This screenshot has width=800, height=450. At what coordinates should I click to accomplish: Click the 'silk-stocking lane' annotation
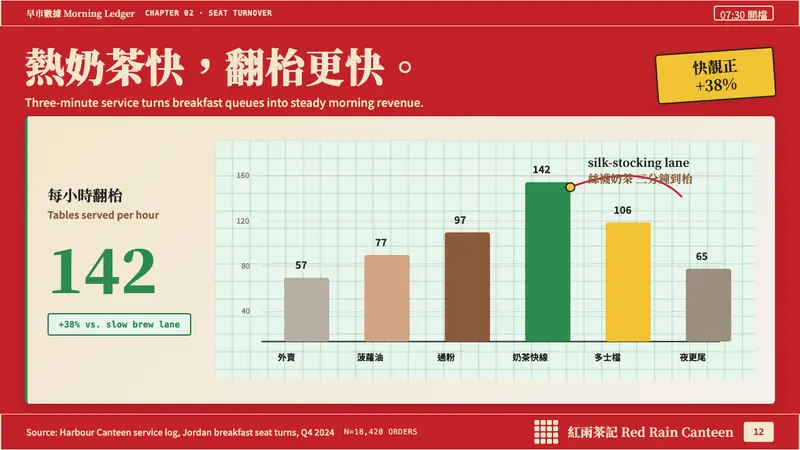[638, 163]
